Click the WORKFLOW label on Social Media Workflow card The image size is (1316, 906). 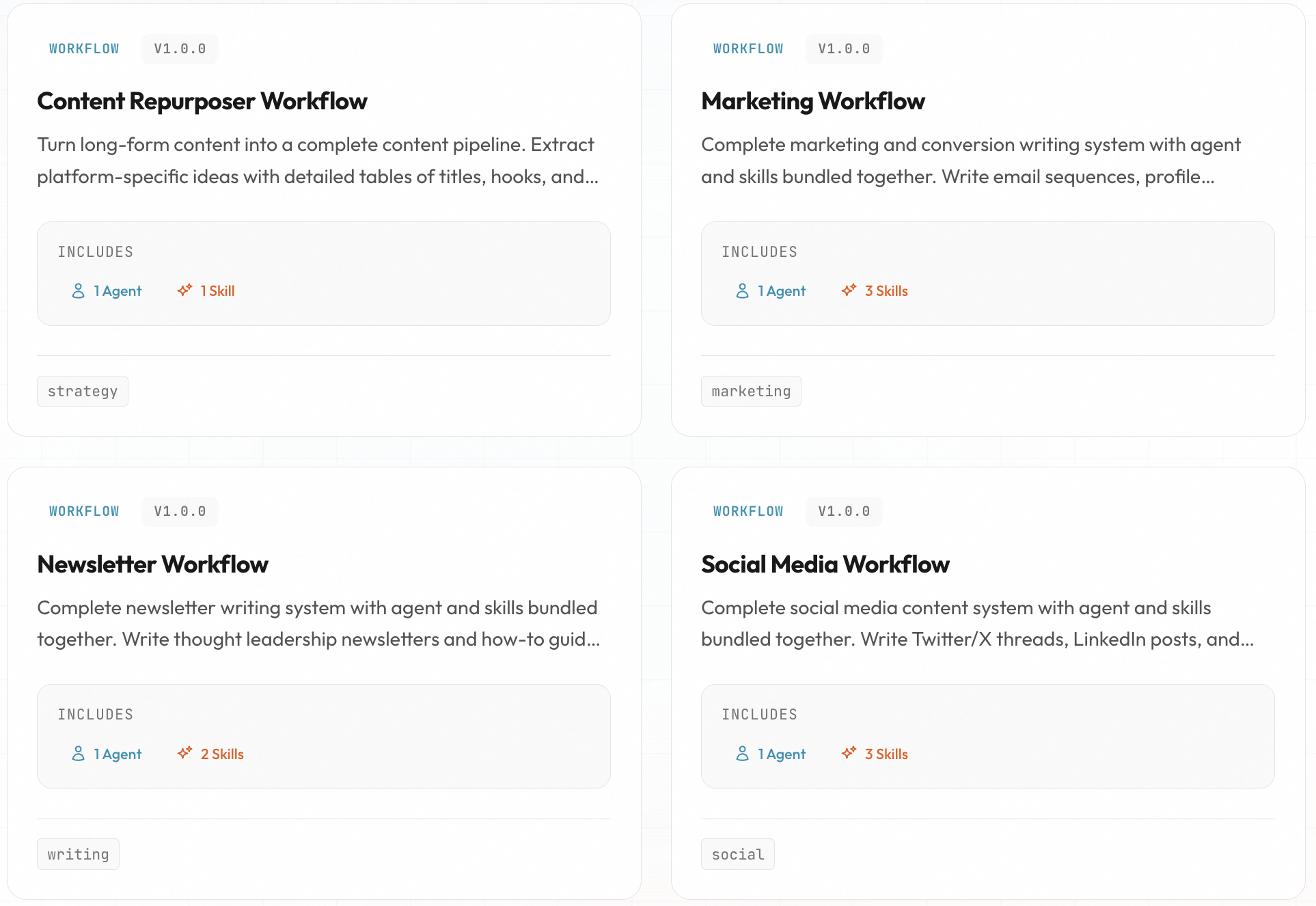point(748,511)
